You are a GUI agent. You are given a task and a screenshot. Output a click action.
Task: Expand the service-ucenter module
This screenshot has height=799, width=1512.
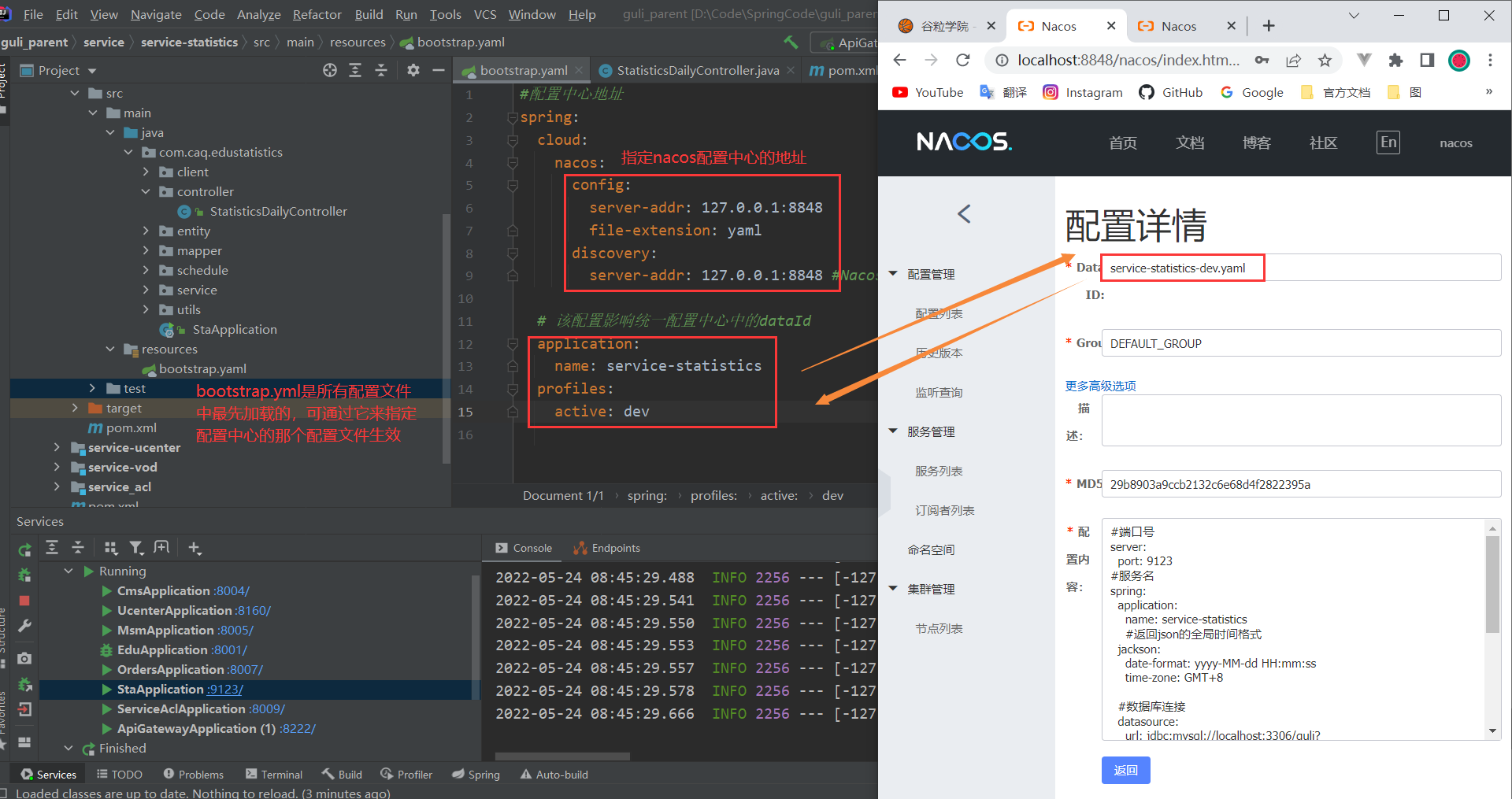[57, 447]
